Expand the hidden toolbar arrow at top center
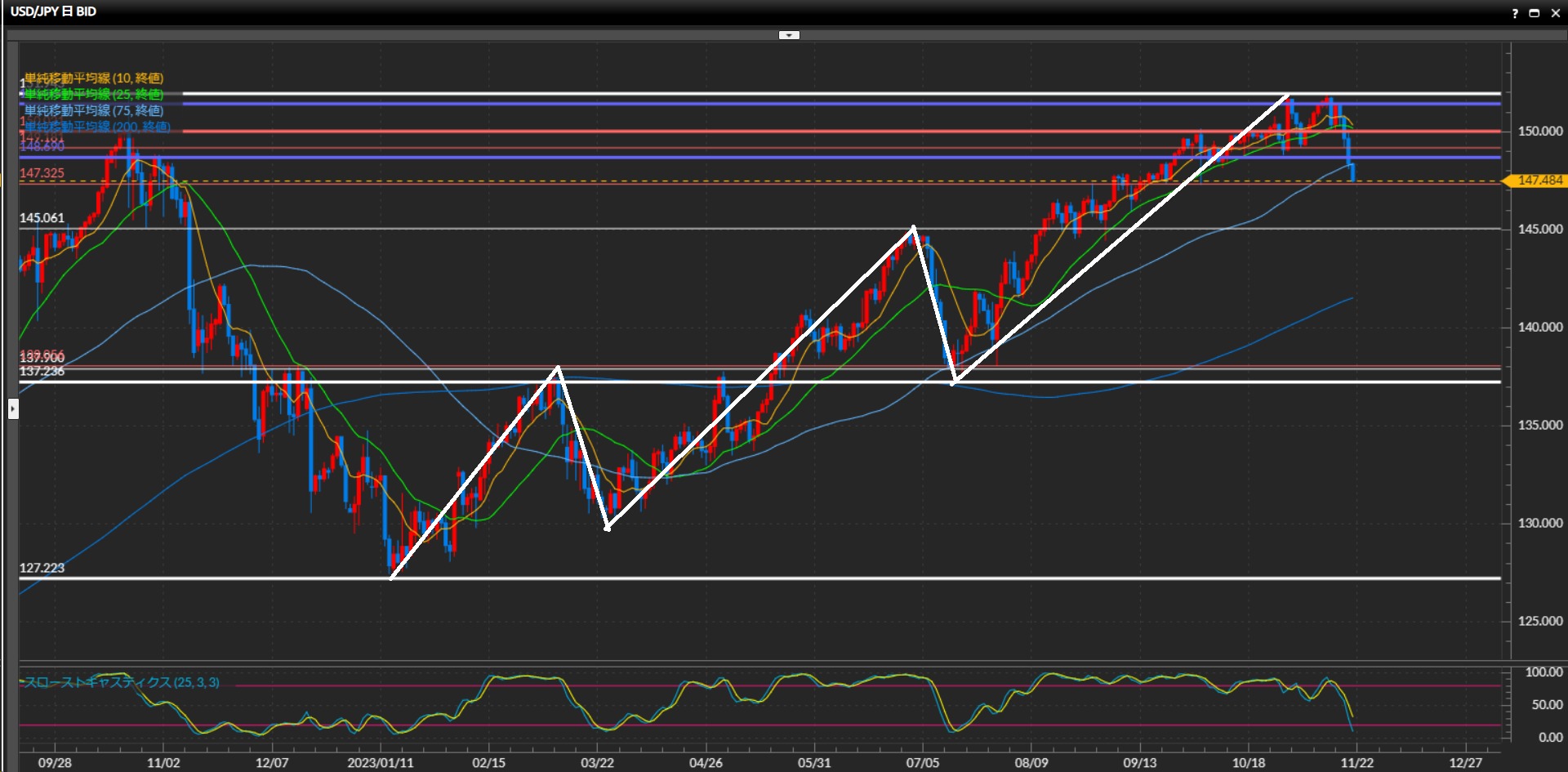Viewport: 1568px width, 772px height. point(789,35)
